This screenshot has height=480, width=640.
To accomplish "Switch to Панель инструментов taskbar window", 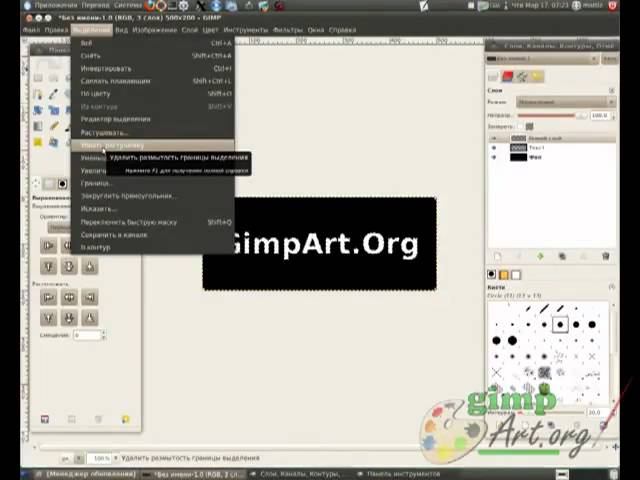I will pos(399,474).
